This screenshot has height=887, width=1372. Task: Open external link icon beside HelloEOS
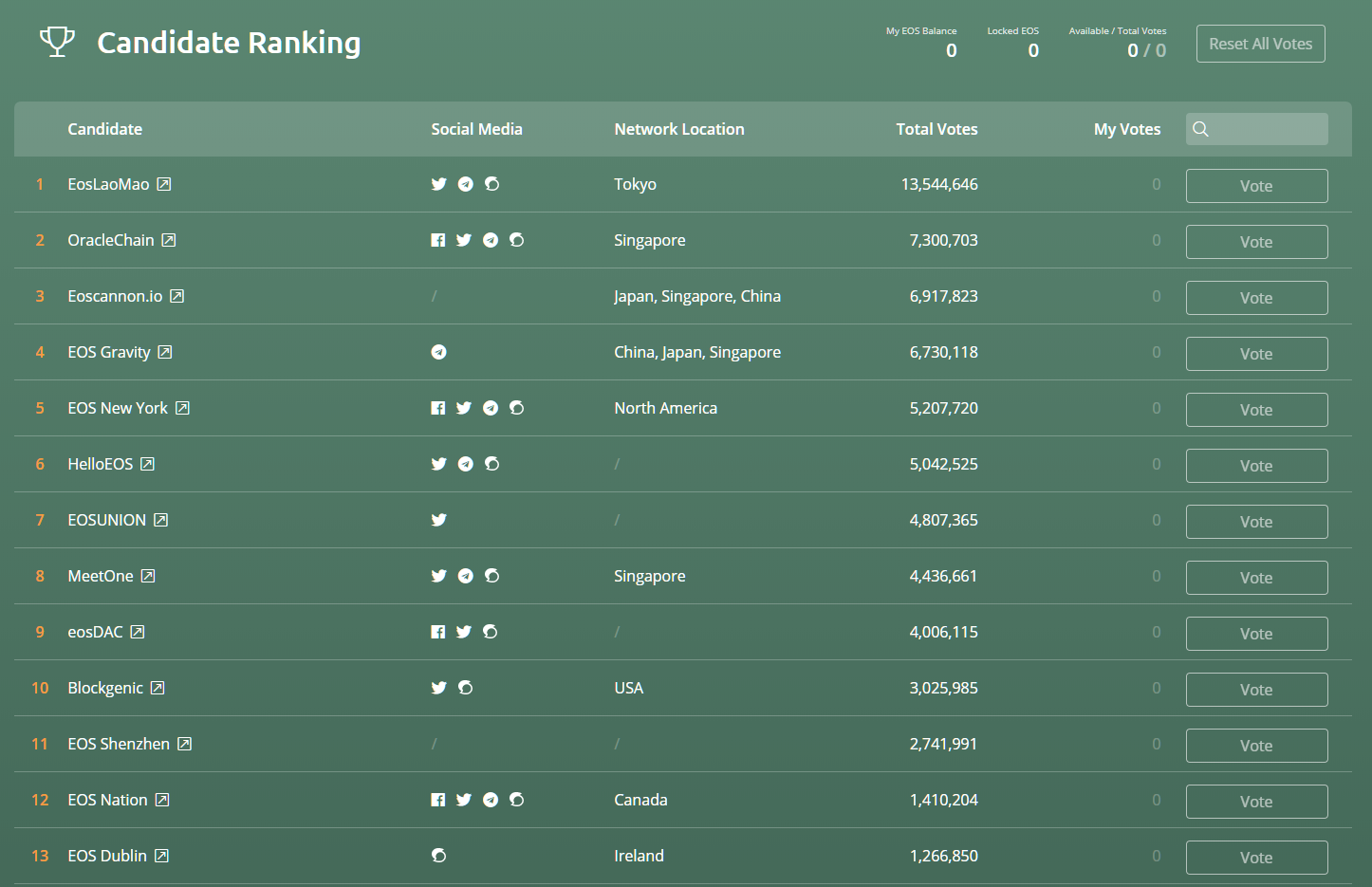point(147,464)
